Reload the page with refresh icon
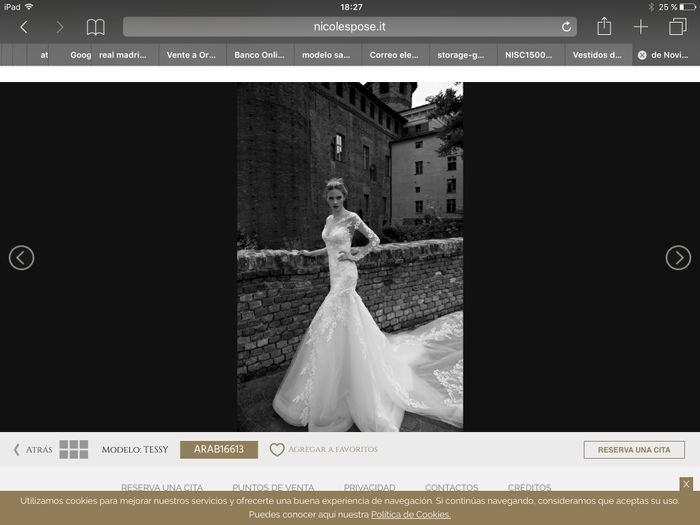Screen dimensions: 700x525 (566, 27)
